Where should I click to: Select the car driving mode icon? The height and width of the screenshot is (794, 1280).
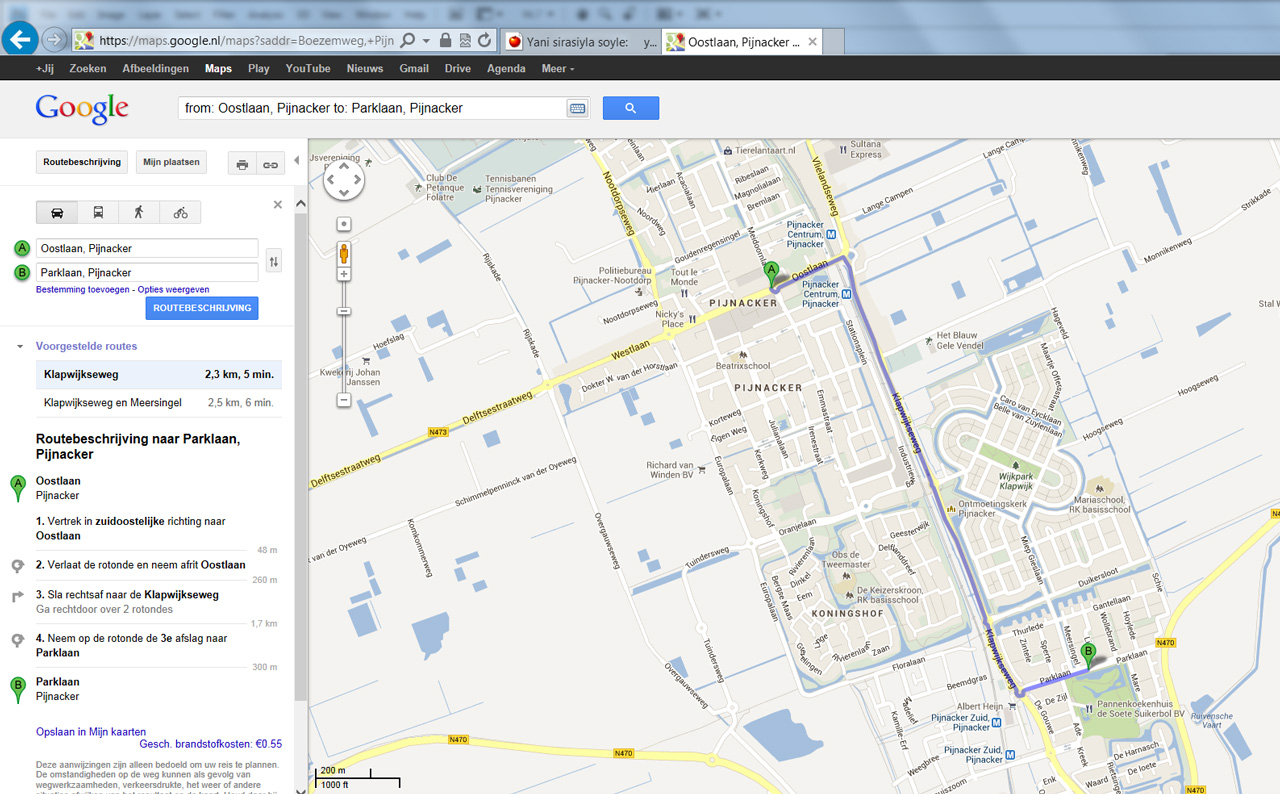(x=57, y=212)
